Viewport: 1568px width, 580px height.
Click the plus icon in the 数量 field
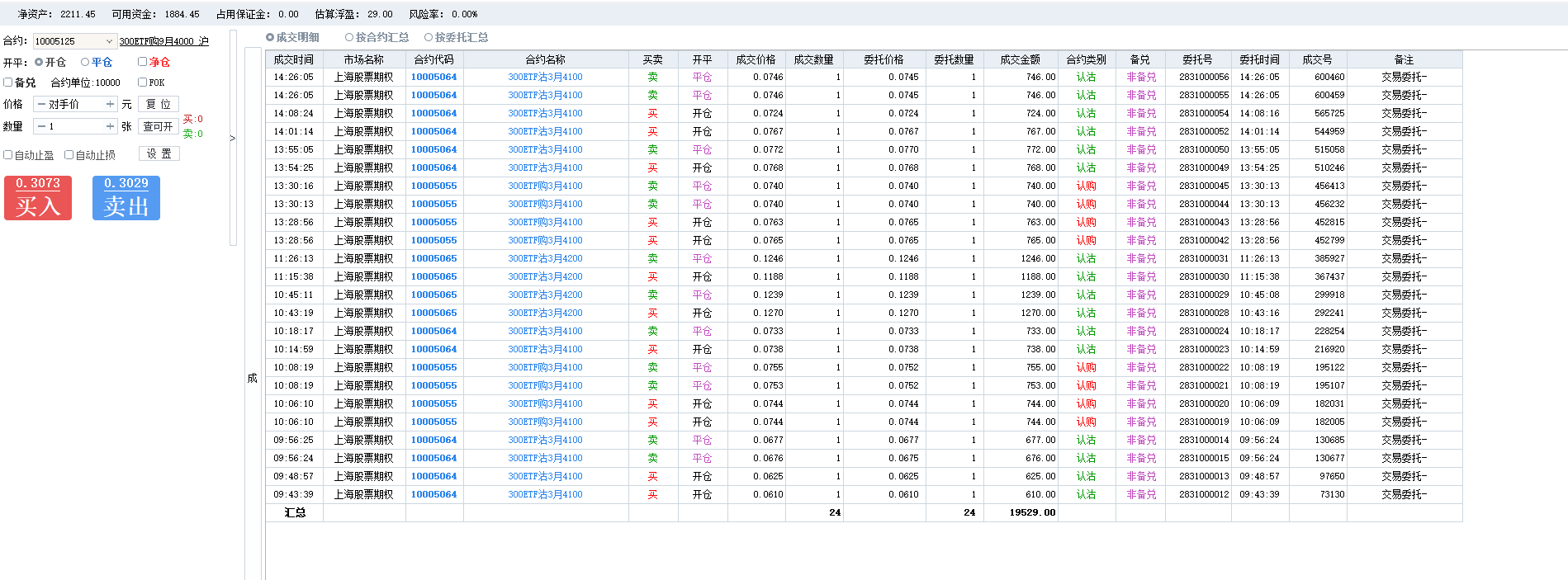coord(110,126)
